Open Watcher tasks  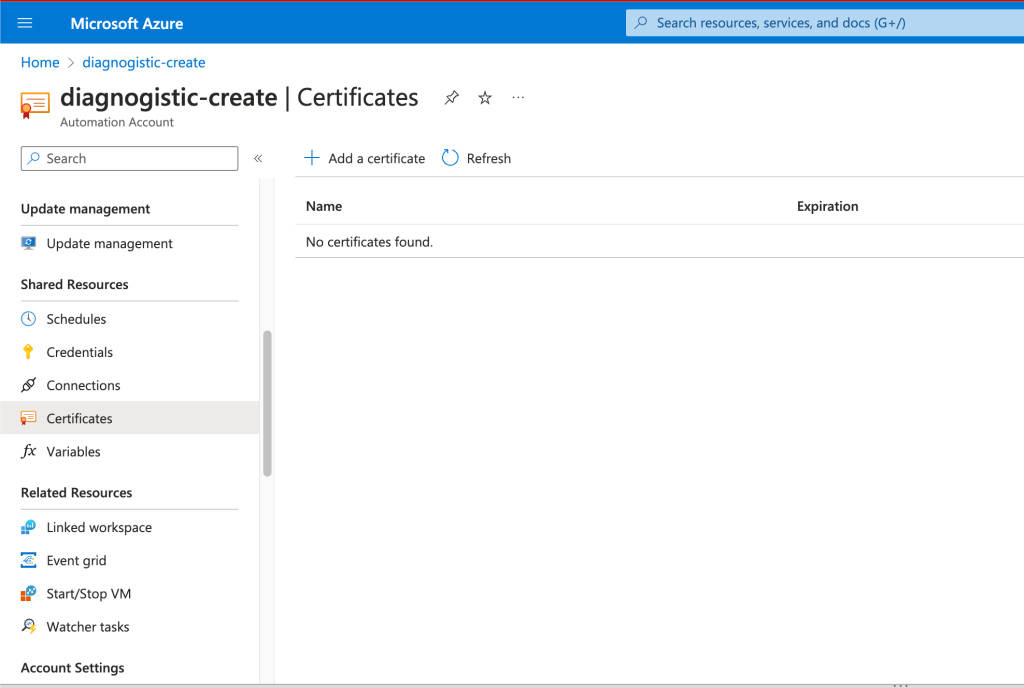[129, 627]
